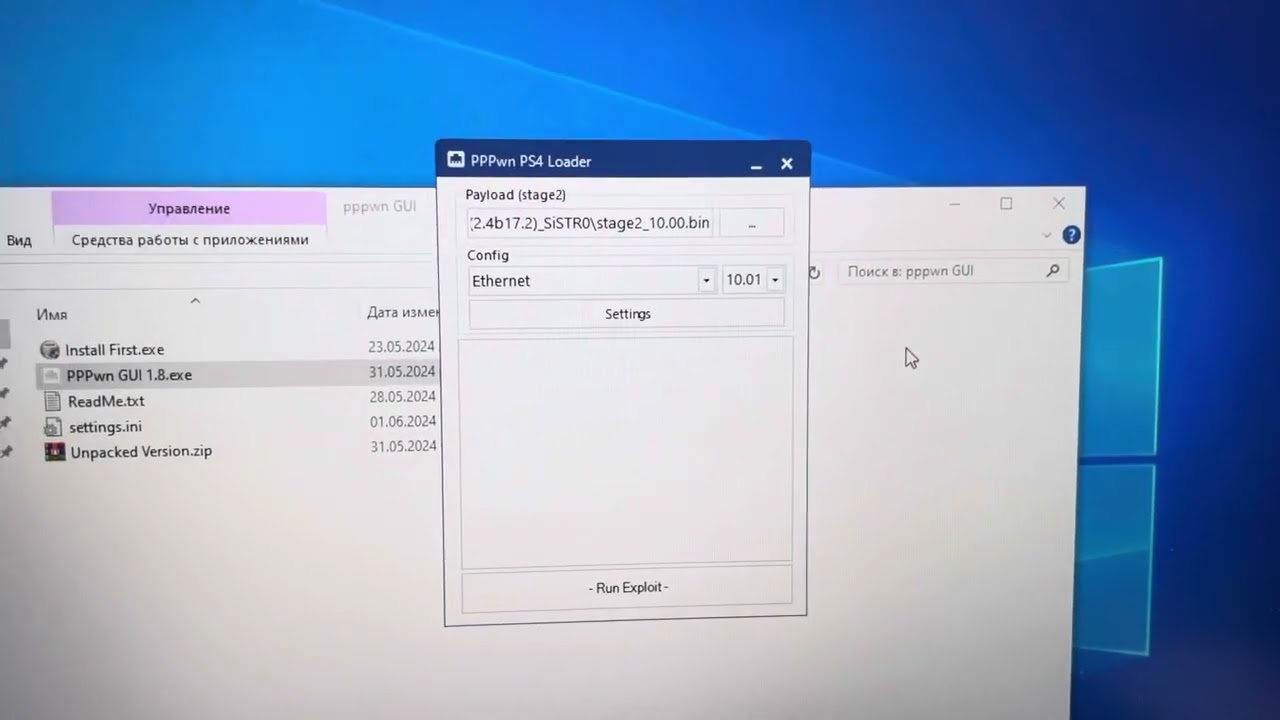Open the Управление ribbon tab
The image size is (1280, 720).
pyautogui.click(x=189, y=208)
